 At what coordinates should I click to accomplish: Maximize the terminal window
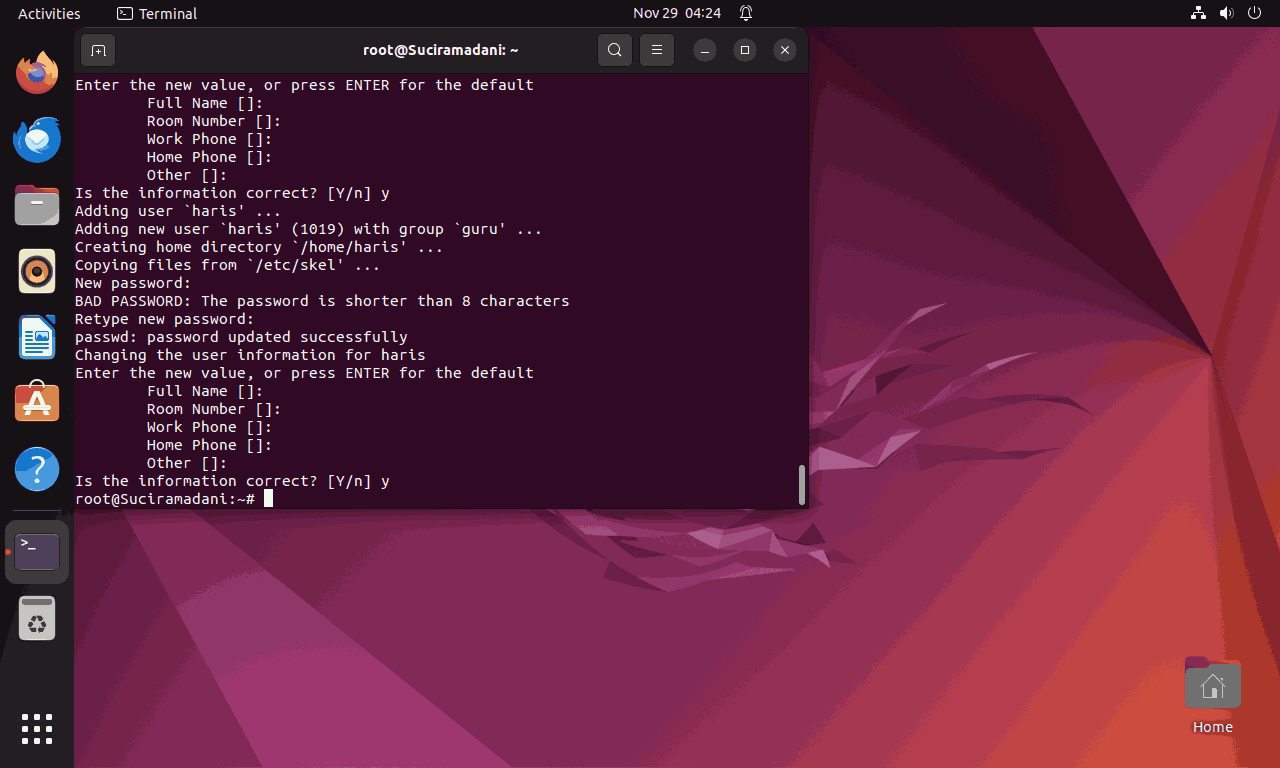(x=745, y=50)
